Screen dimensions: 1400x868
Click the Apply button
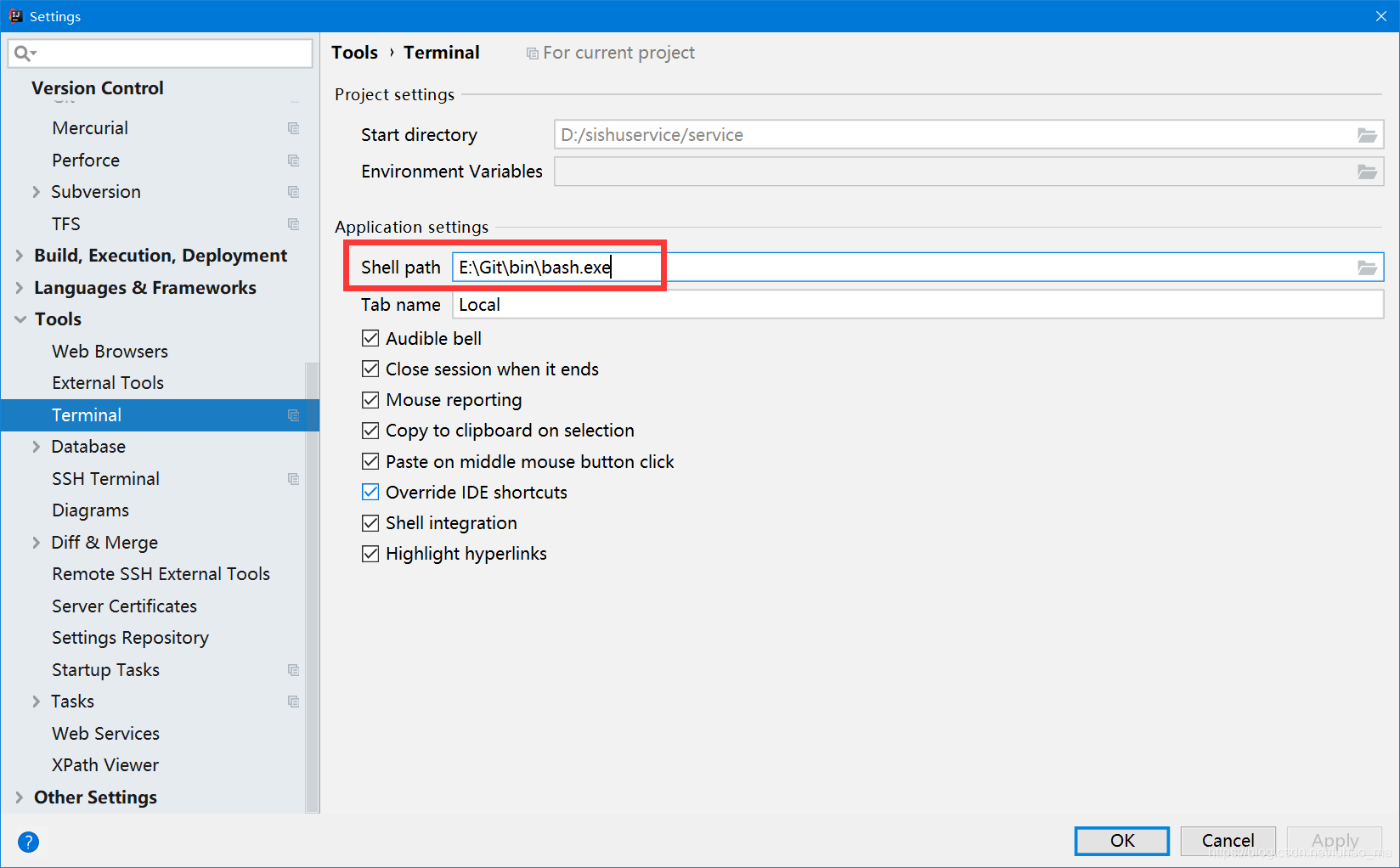tap(1335, 841)
